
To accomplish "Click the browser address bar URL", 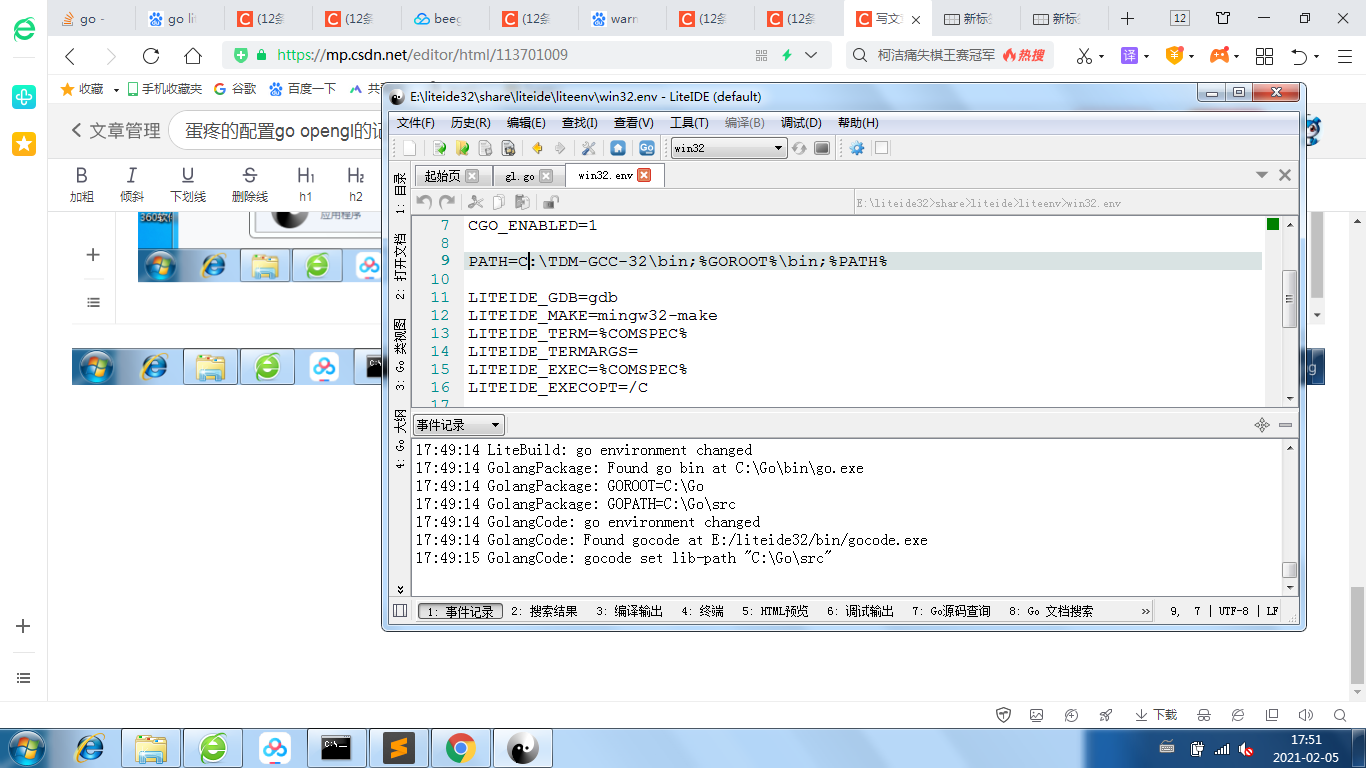I will tap(422, 55).
